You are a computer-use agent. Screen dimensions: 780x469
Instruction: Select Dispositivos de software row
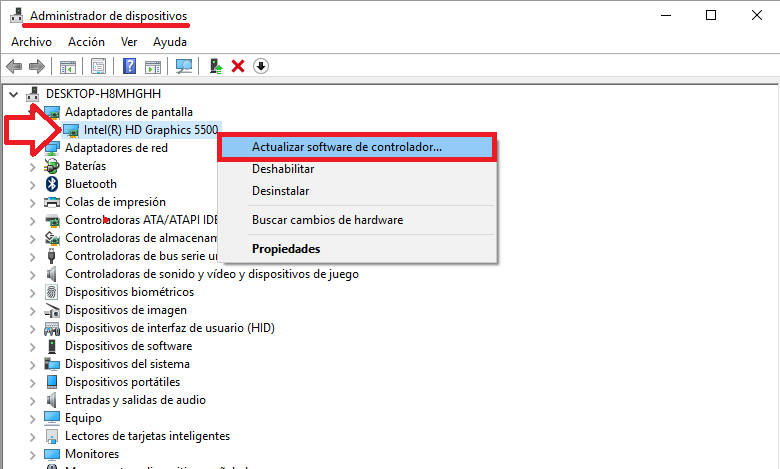tap(128, 346)
